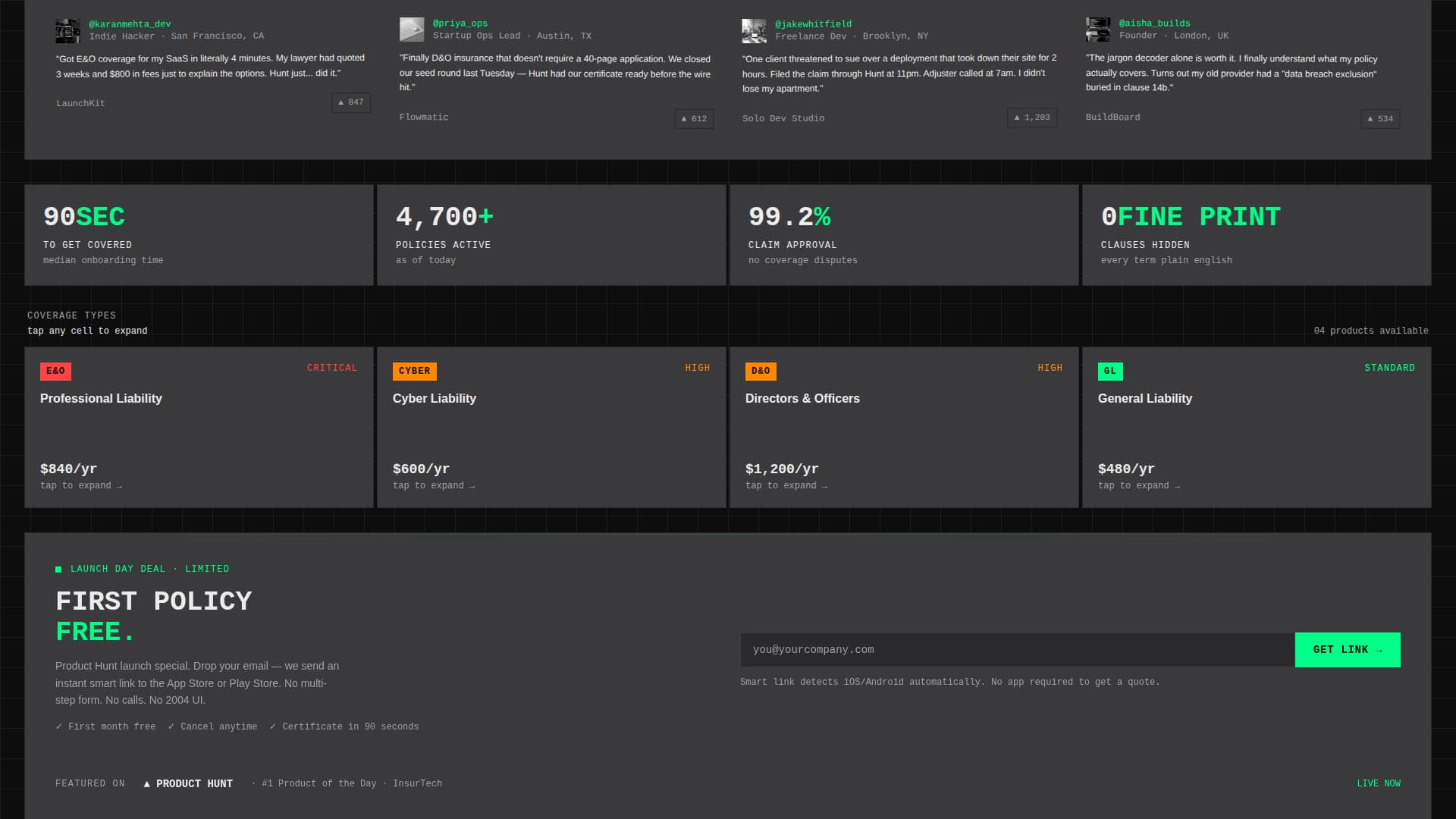Click the $600/yr price

click(421, 469)
